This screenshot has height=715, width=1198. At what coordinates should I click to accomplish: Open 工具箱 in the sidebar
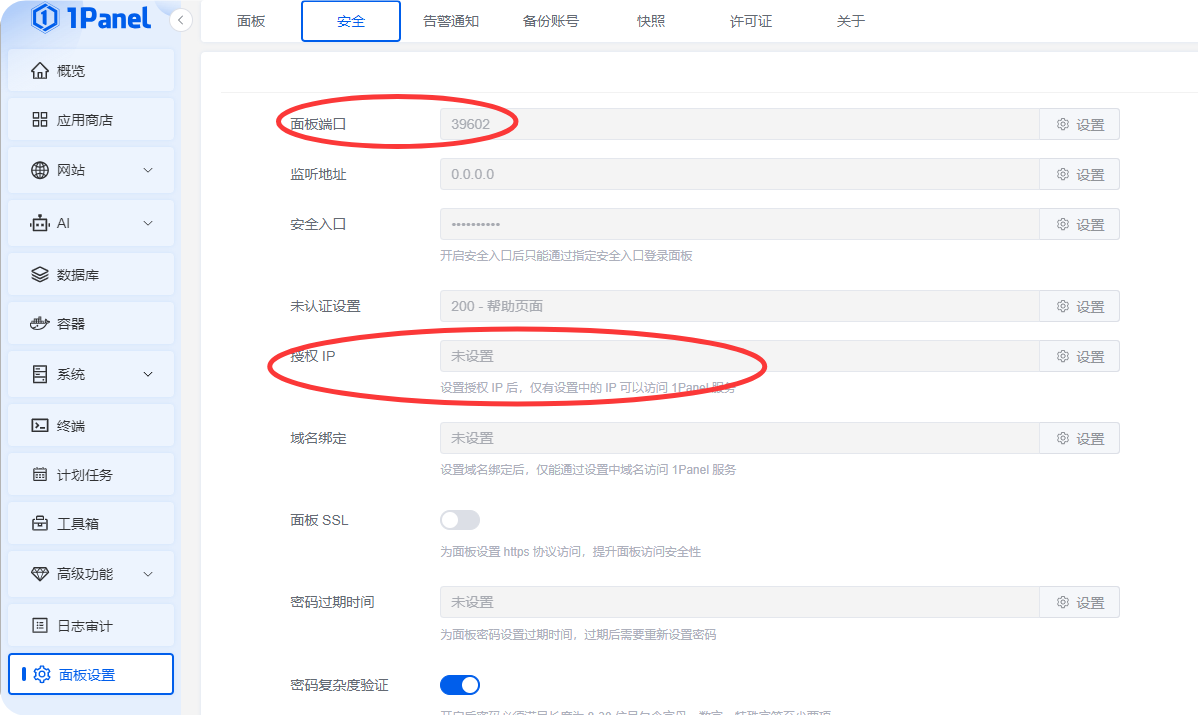(x=91, y=523)
